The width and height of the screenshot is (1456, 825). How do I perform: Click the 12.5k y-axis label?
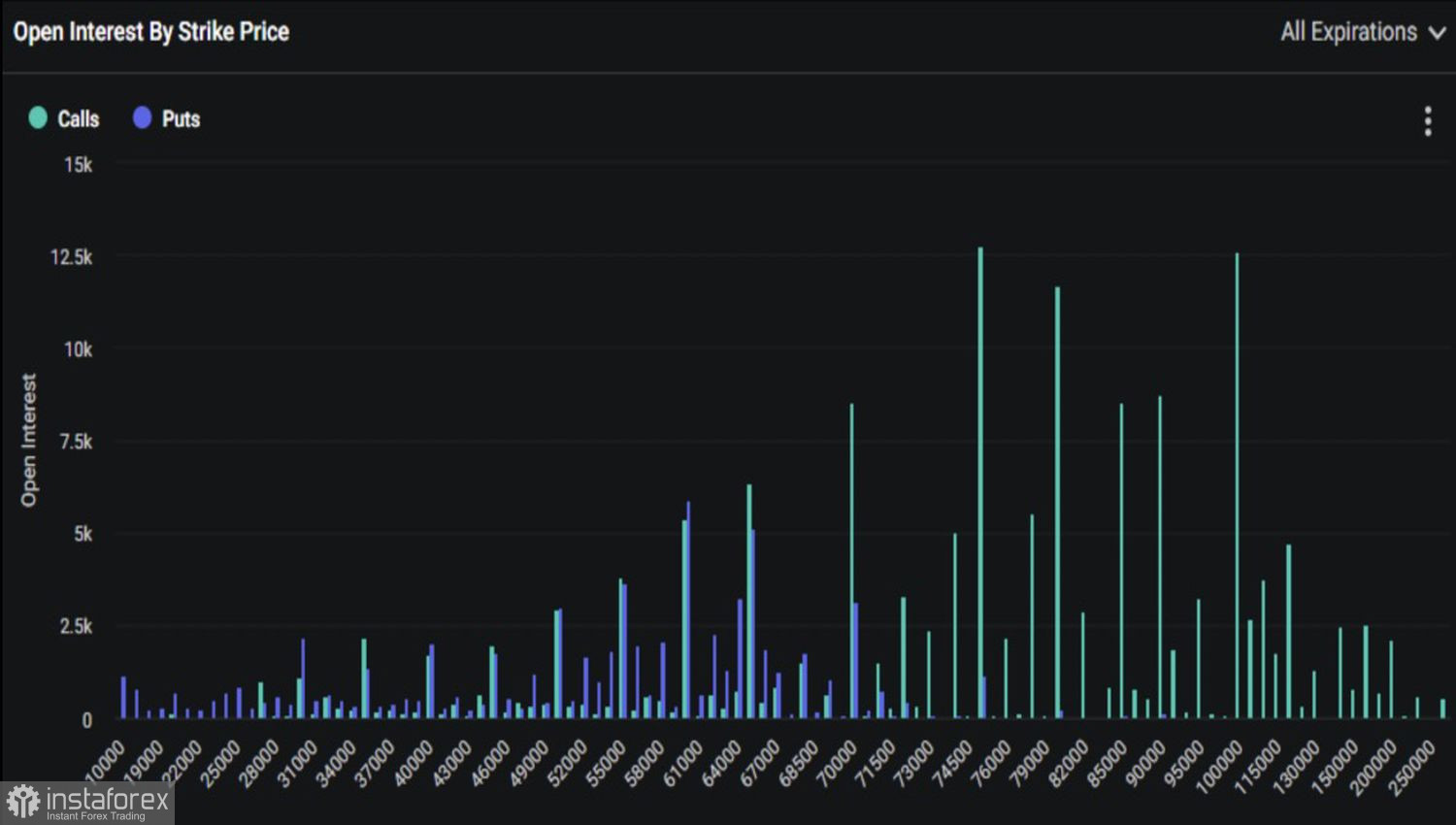click(x=71, y=257)
